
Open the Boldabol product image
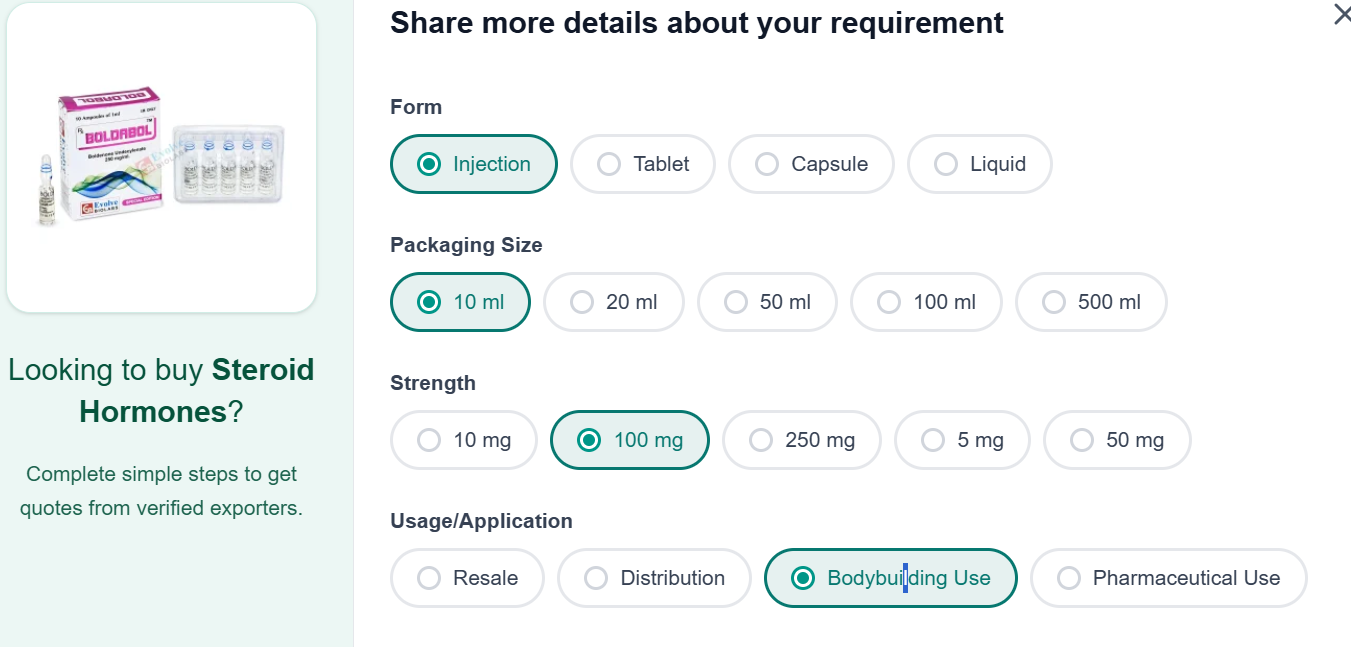(x=161, y=157)
